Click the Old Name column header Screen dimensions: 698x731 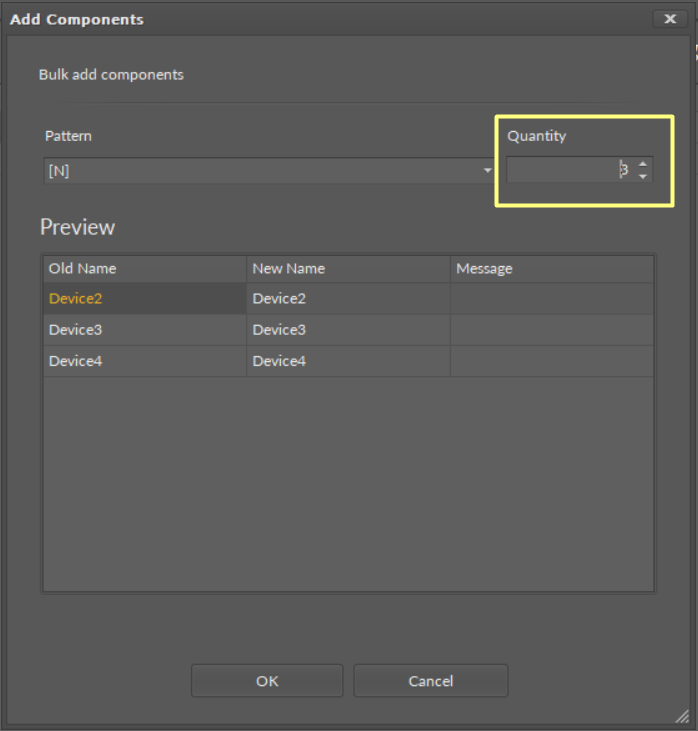[x=144, y=268]
